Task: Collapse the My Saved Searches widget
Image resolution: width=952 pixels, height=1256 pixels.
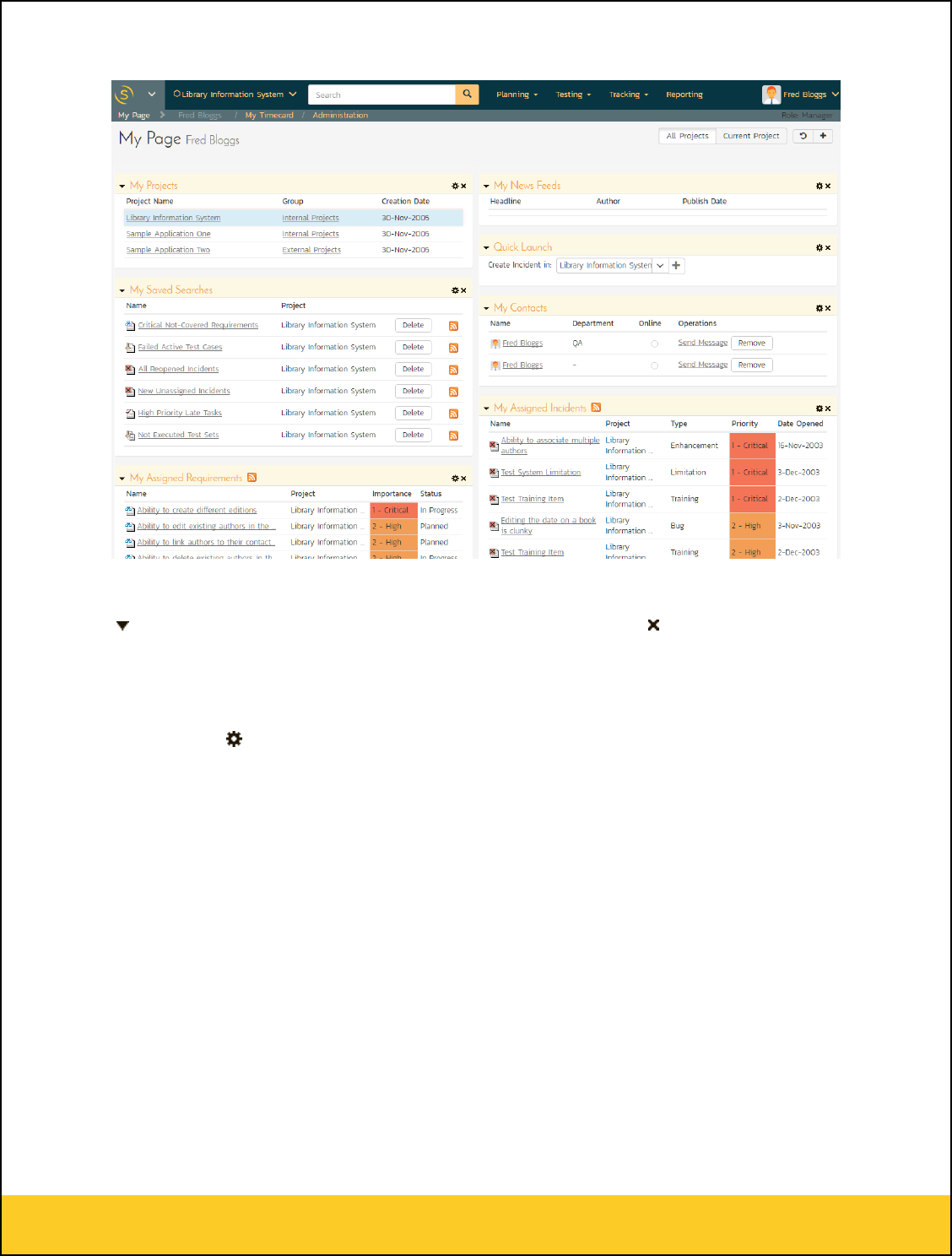Action: (122, 290)
